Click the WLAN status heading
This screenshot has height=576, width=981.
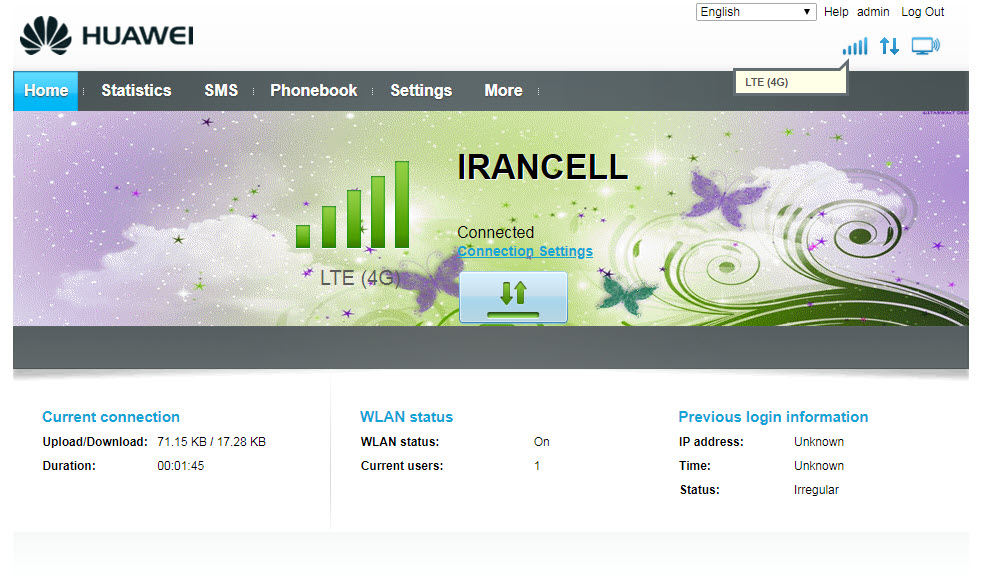[407, 417]
